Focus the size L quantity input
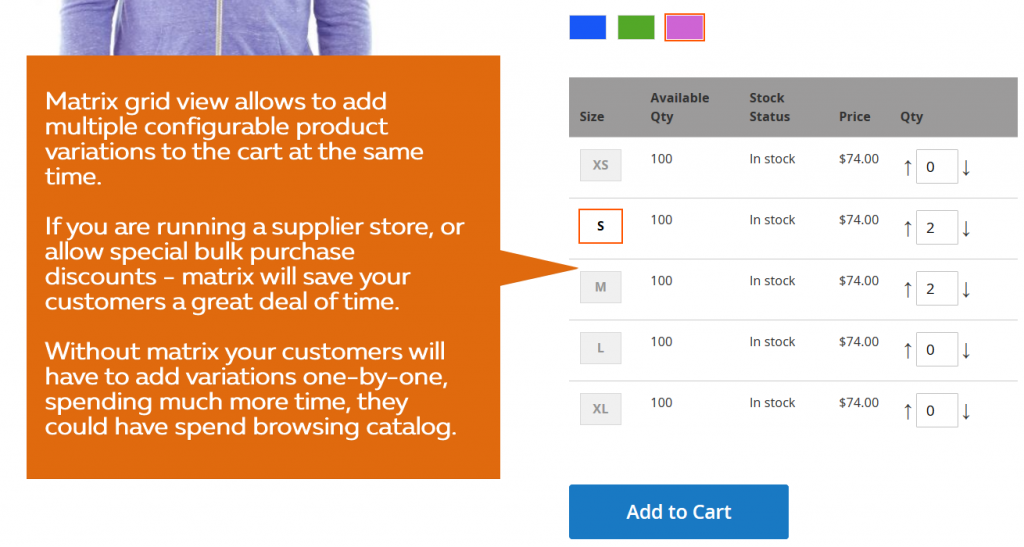This screenshot has height=547, width=1024. coord(937,351)
